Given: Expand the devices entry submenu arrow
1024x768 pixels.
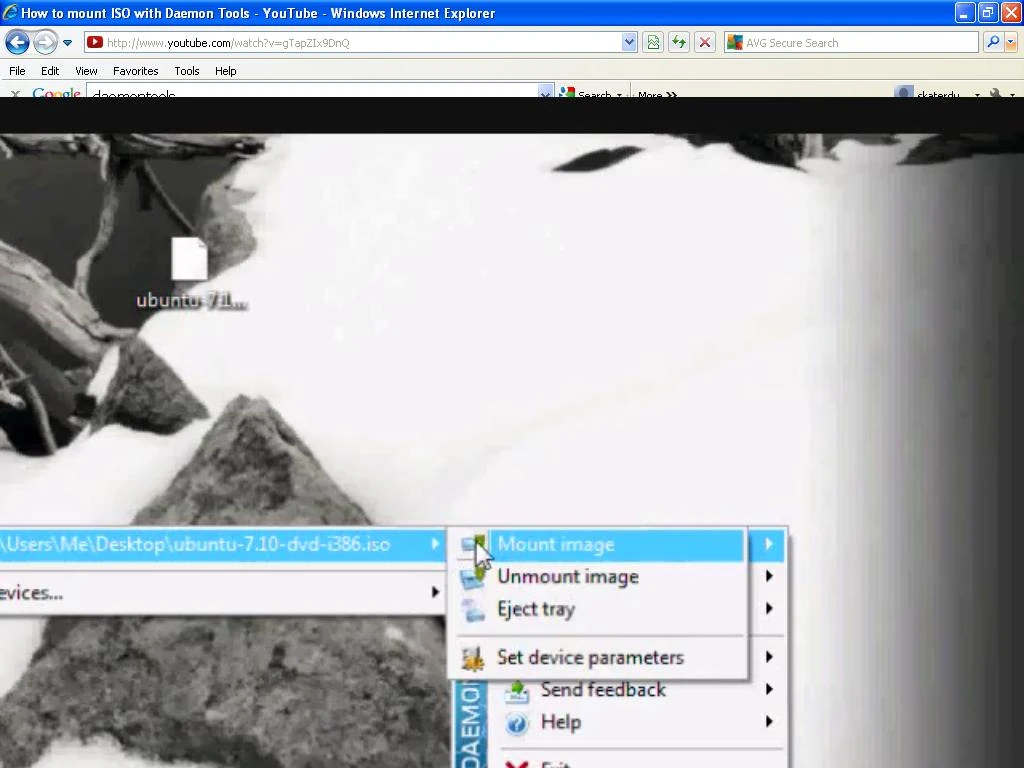Looking at the screenshot, I should coord(435,592).
